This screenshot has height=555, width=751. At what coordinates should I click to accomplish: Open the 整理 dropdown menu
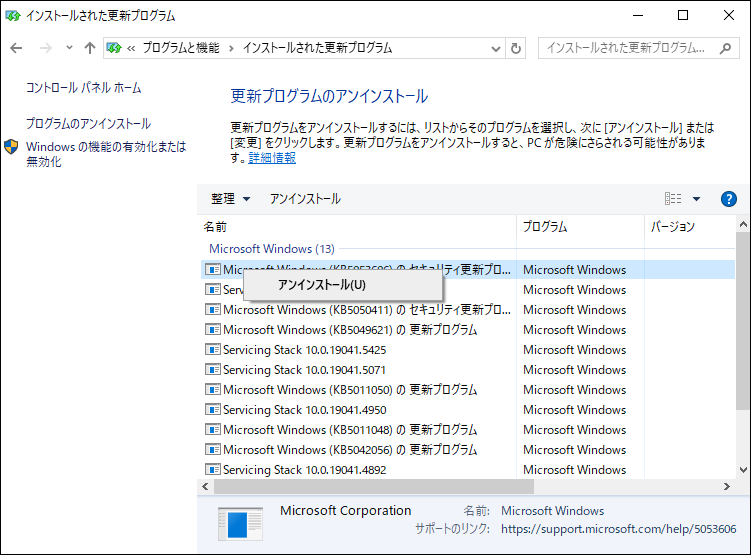[230, 199]
